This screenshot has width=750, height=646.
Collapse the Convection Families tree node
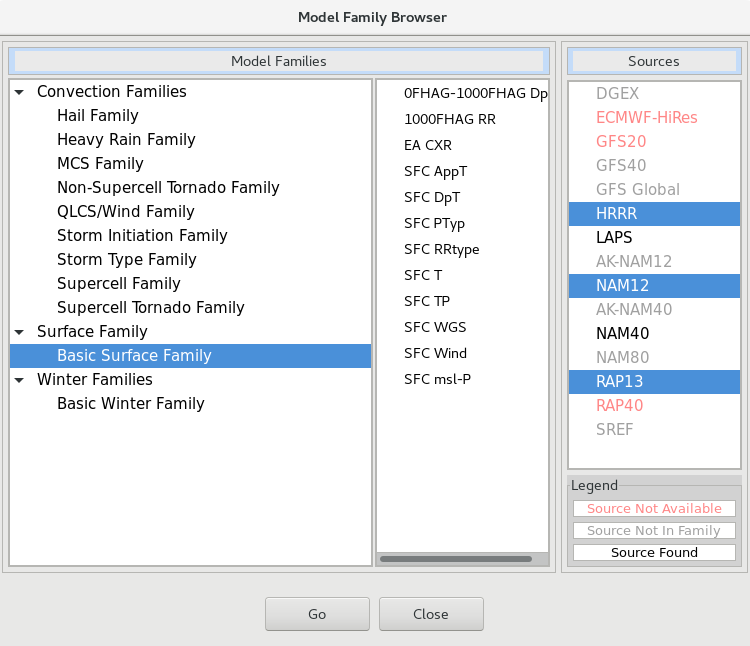pyautogui.click(x=19, y=92)
